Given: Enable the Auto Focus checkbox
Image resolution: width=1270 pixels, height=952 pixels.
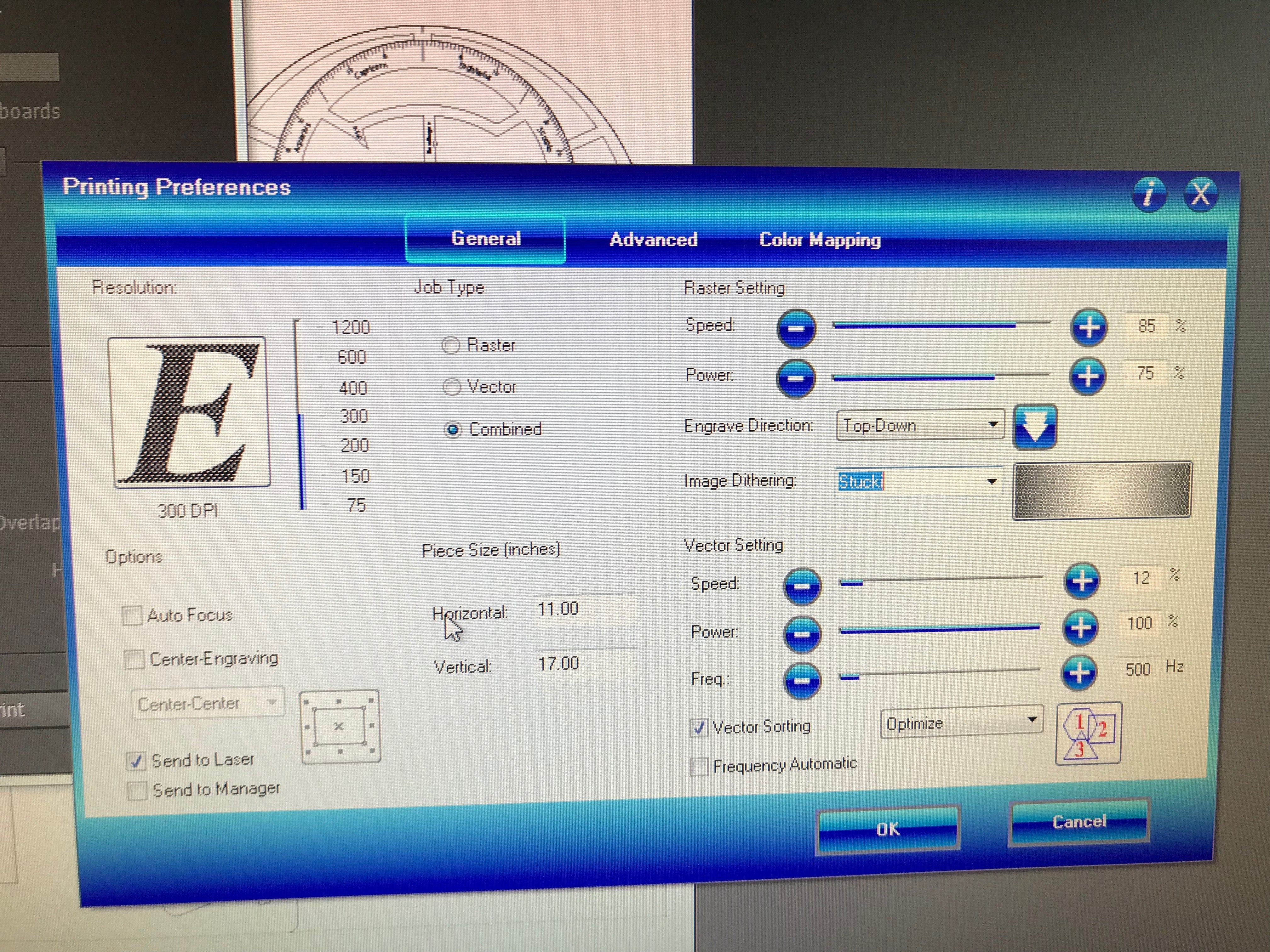Looking at the screenshot, I should coord(133,616).
